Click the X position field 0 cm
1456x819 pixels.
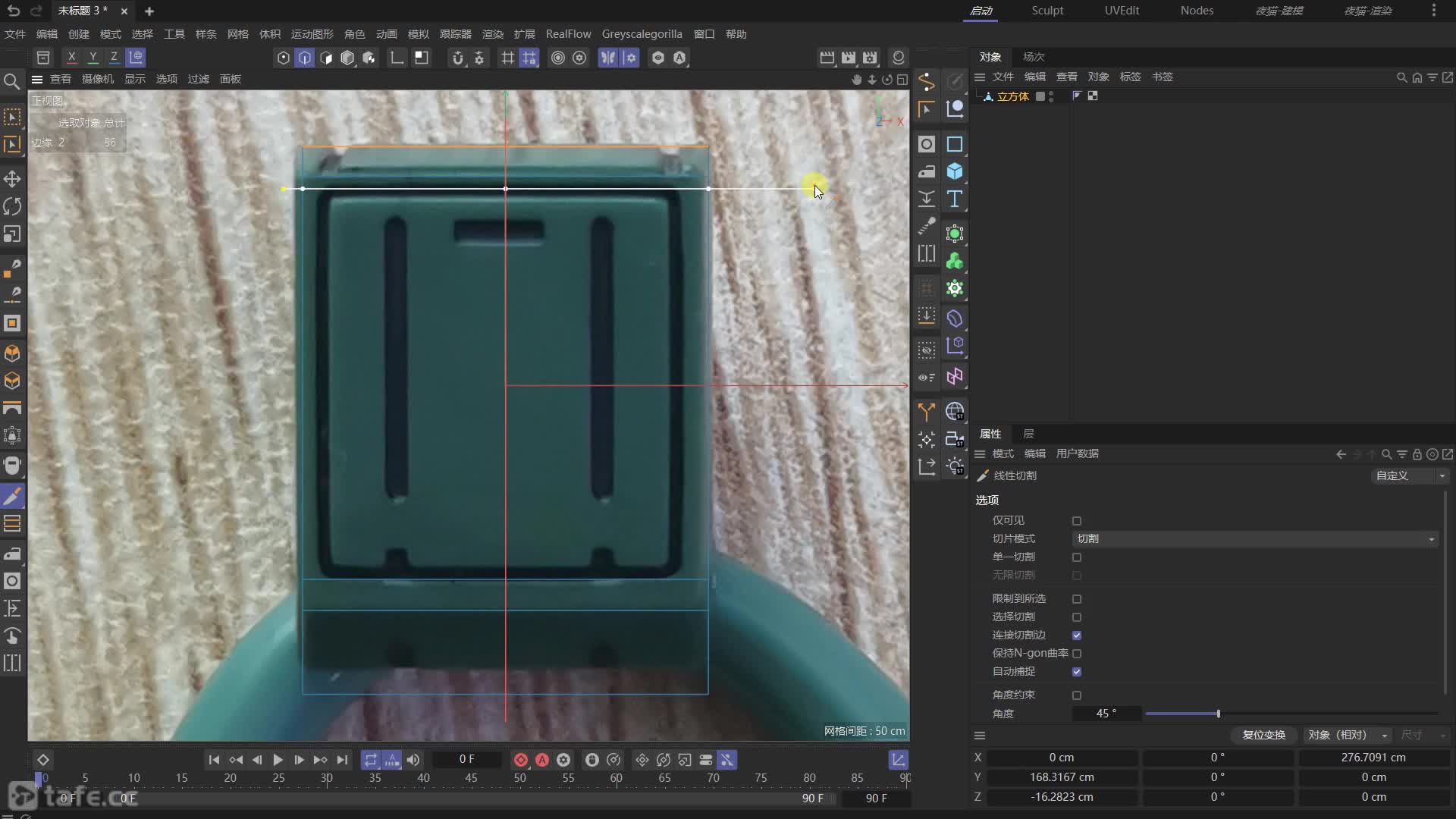pyautogui.click(x=1062, y=758)
